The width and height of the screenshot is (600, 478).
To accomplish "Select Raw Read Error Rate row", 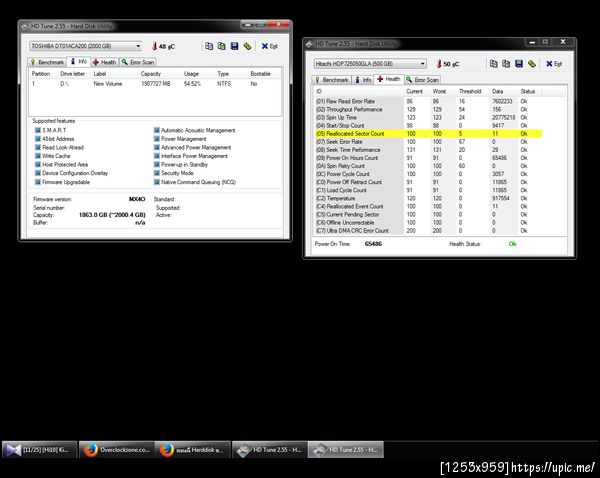I will pyautogui.click(x=428, y=101).
